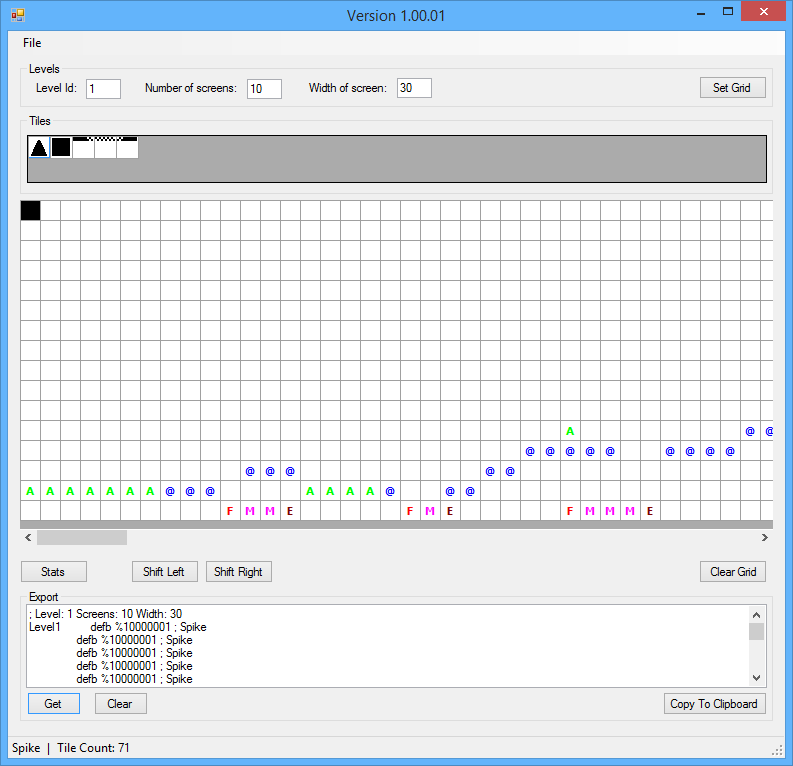The width and height of the screenshot is (793, 766).
Task: Shift the grid right
Action: [x=238, y=571]
